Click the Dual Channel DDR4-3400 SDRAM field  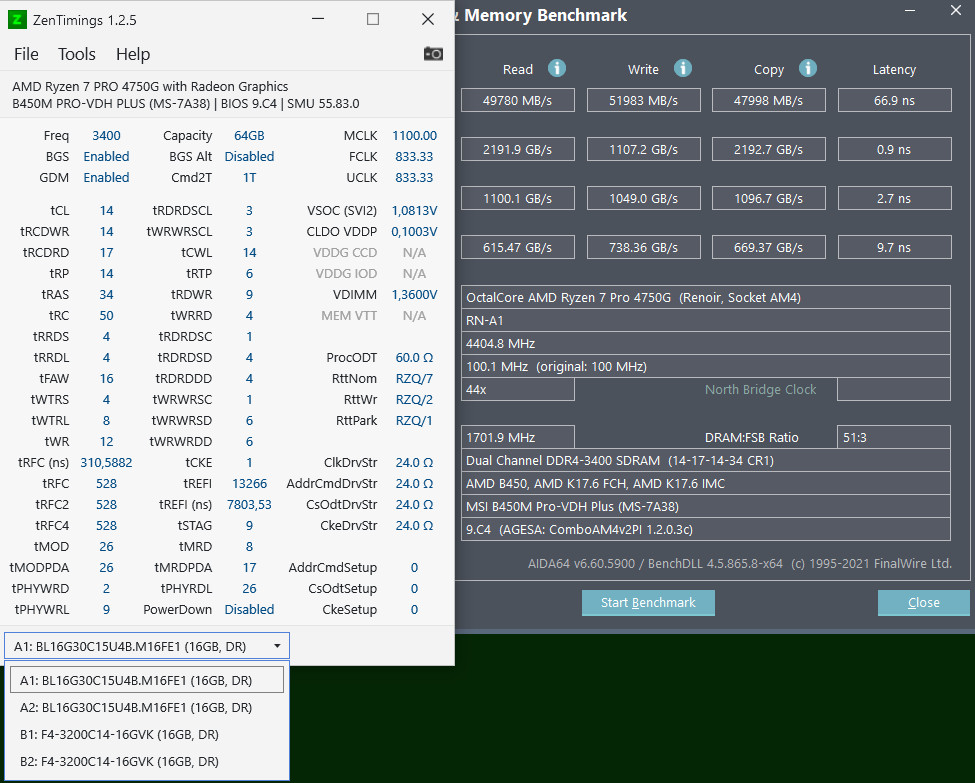(x=706, y=460)
